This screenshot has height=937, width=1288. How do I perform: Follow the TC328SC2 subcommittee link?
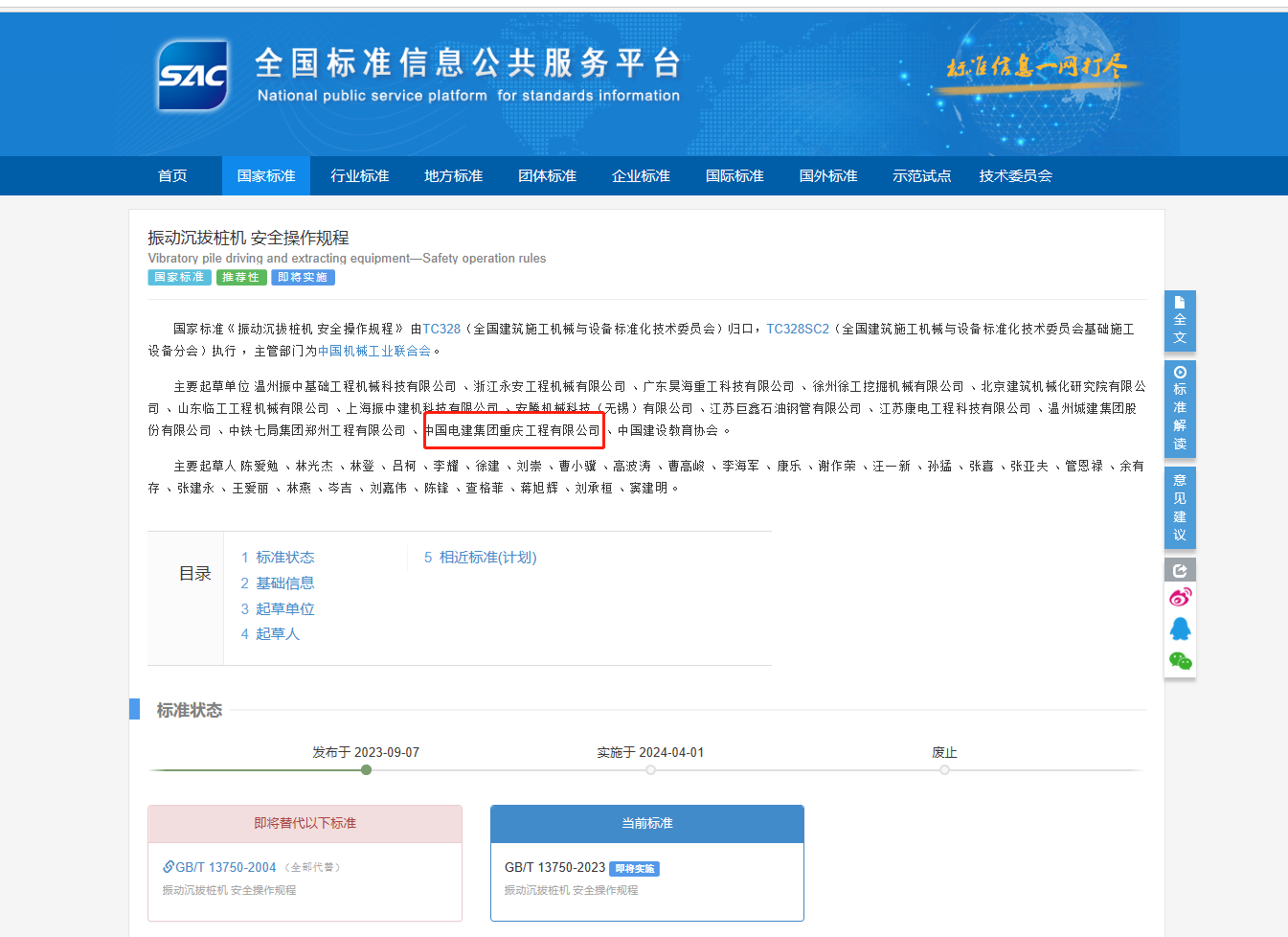[798, 329]
